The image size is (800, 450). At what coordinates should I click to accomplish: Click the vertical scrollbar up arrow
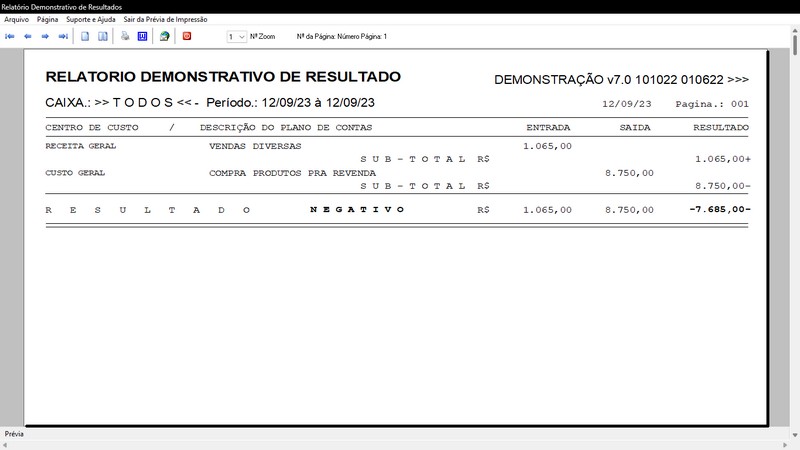coord(794,31)
